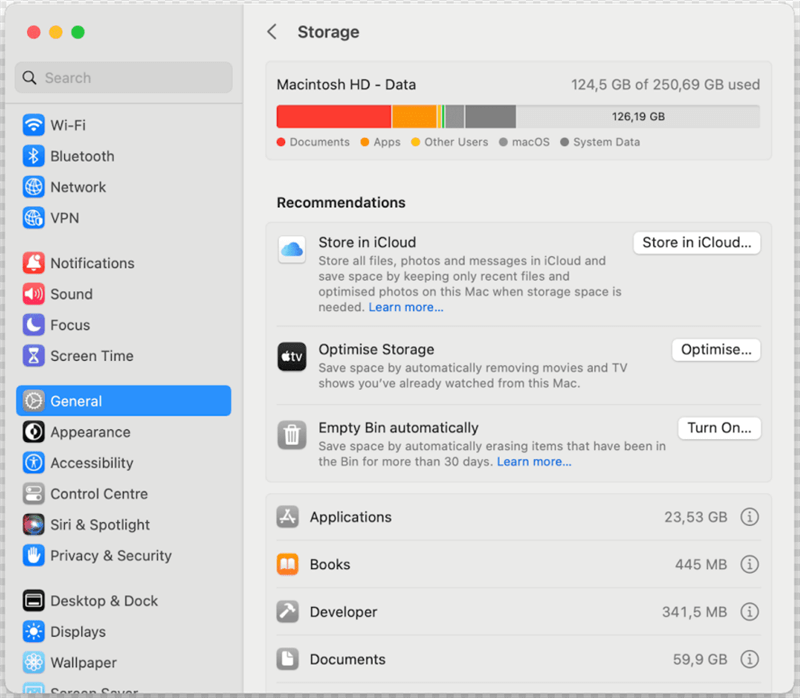Viewport: 800px width, 698px height.
Task: Click the Applications 23,53 GB size
Action: coord(695,517)
